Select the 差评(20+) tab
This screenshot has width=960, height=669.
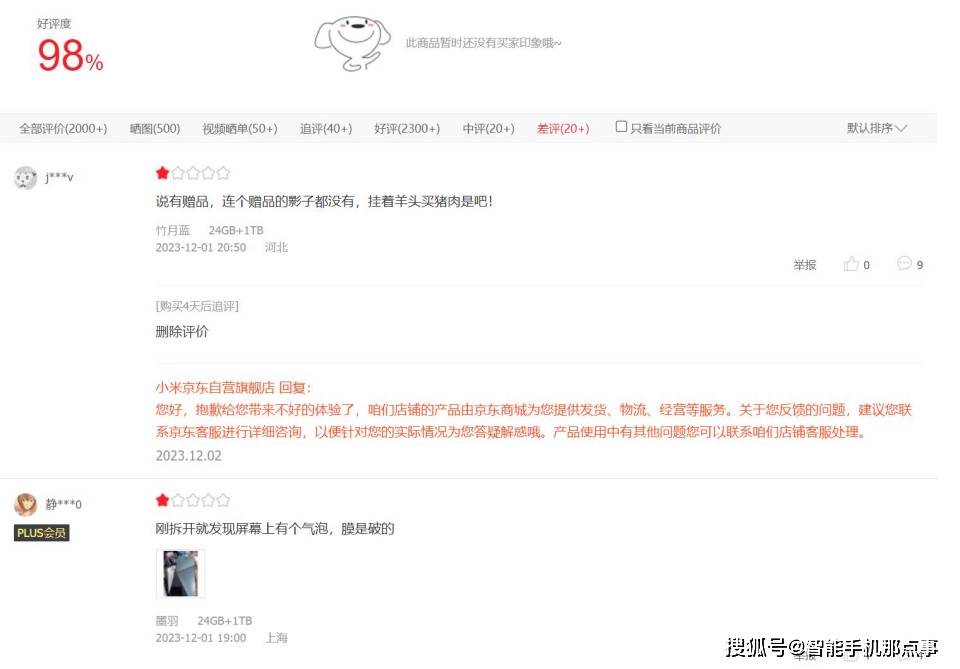tap(563, 129)
